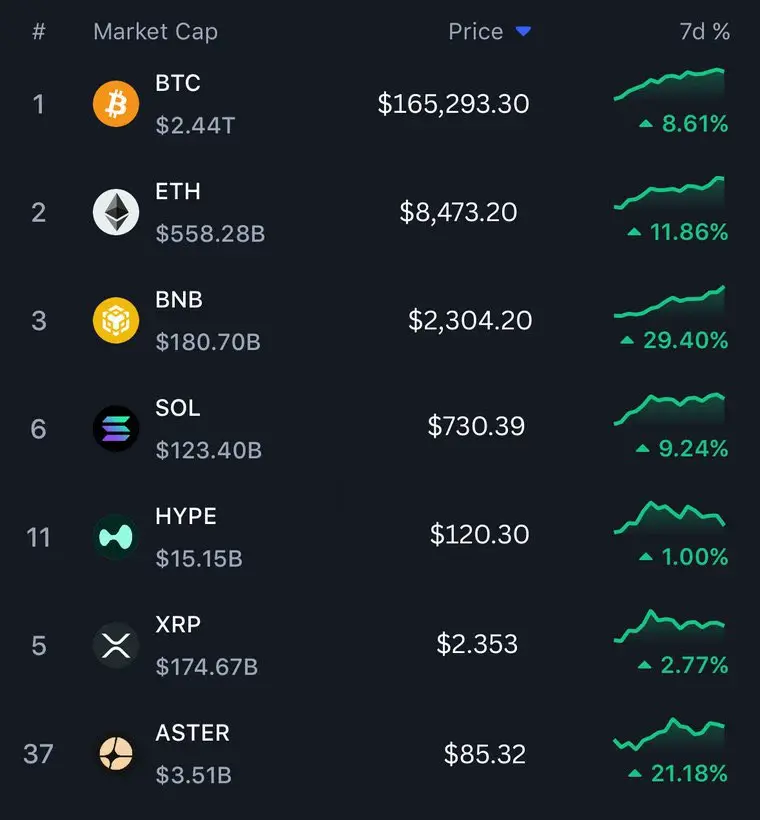Screen dimensions: 760x820
Task: Click the XRP logo icon
Action: pyautogui.click(x=116, y=645)
